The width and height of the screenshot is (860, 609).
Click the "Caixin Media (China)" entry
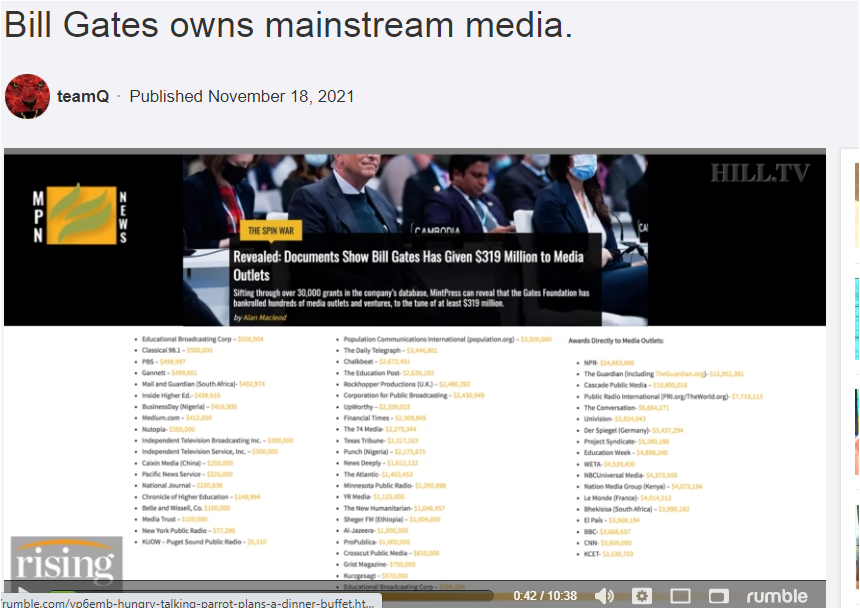click(x=187, y=463)
